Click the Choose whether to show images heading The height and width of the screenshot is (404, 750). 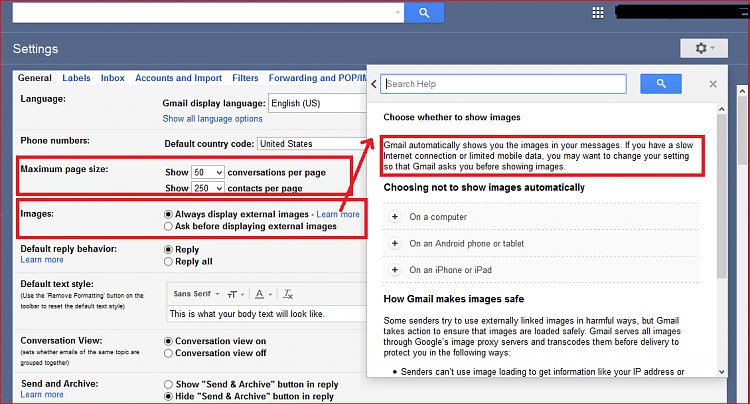pos(452,117)
